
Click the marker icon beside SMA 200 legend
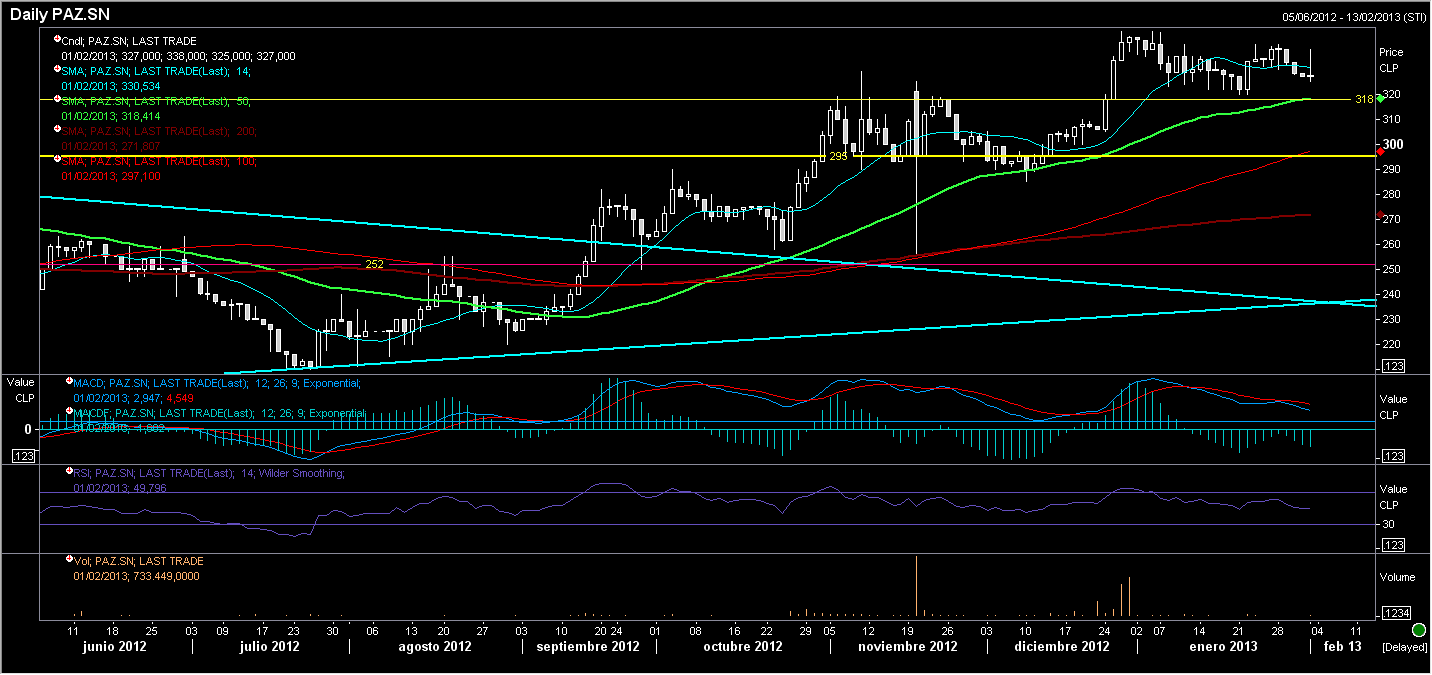pyautogui.click(x=57, y=130)
